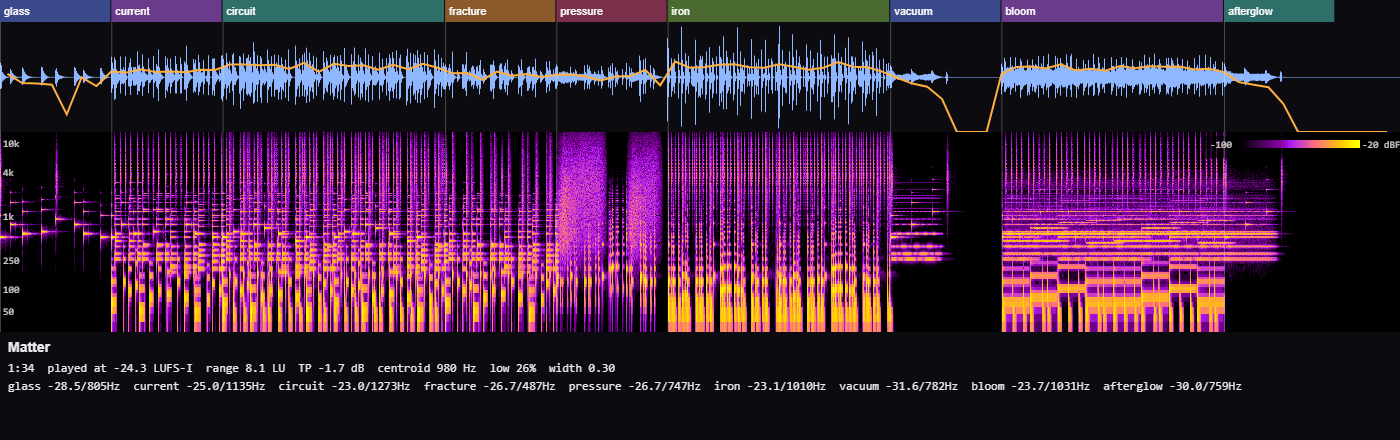Click the current -25.0/1135Hz stat
1400x440 pixels.
coord(199,386)
